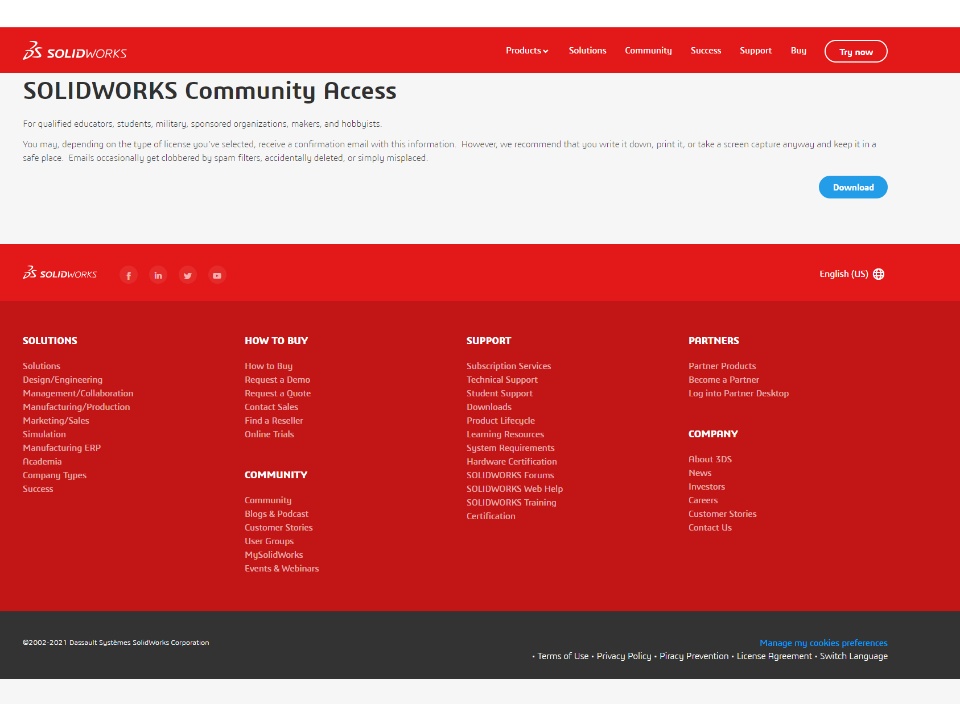Open the Privacy Policy link
Screen dimensions: 960x704
(x=624, y=656)
